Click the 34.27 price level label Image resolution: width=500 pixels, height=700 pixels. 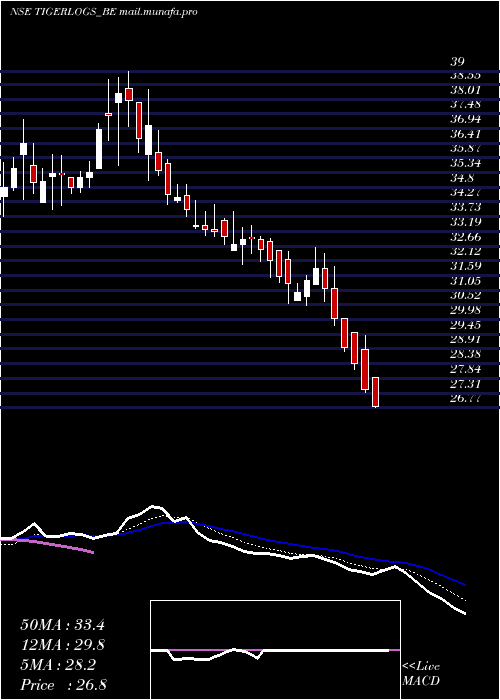click(x=465, y=193)
